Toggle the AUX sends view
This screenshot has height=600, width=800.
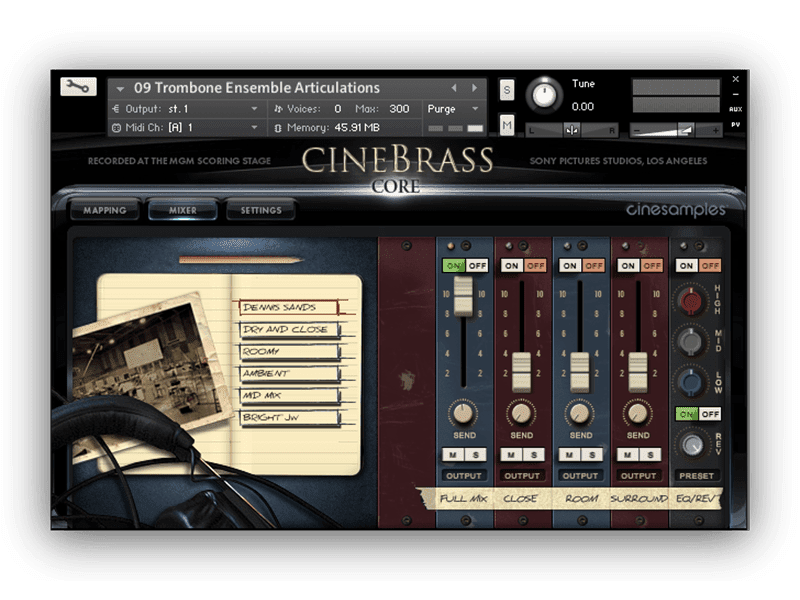[736, 109]
